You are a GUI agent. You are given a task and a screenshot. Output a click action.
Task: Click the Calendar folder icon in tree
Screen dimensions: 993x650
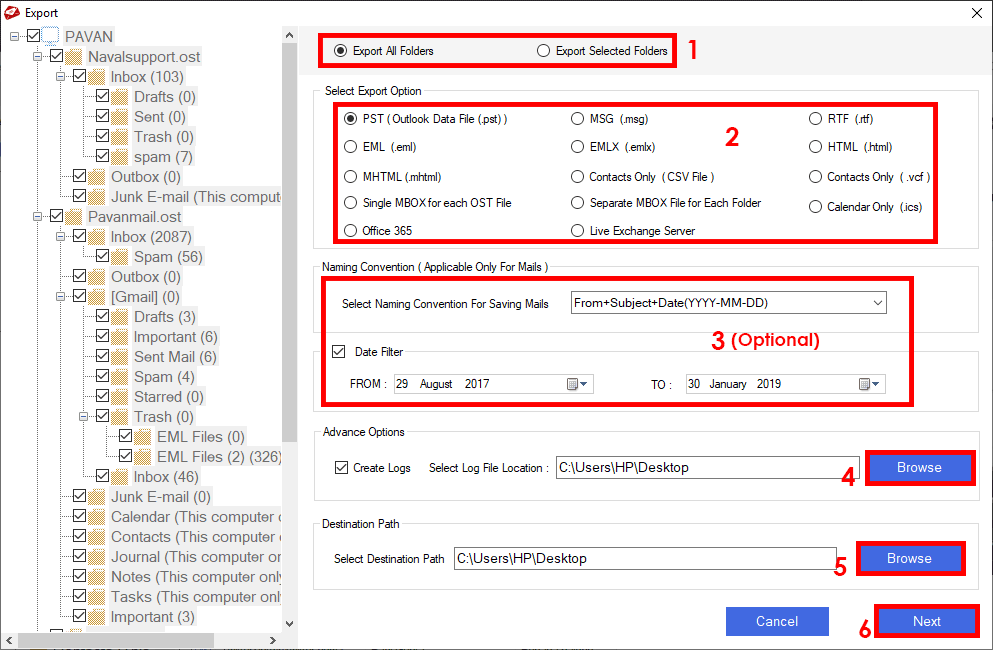[97, 517]
